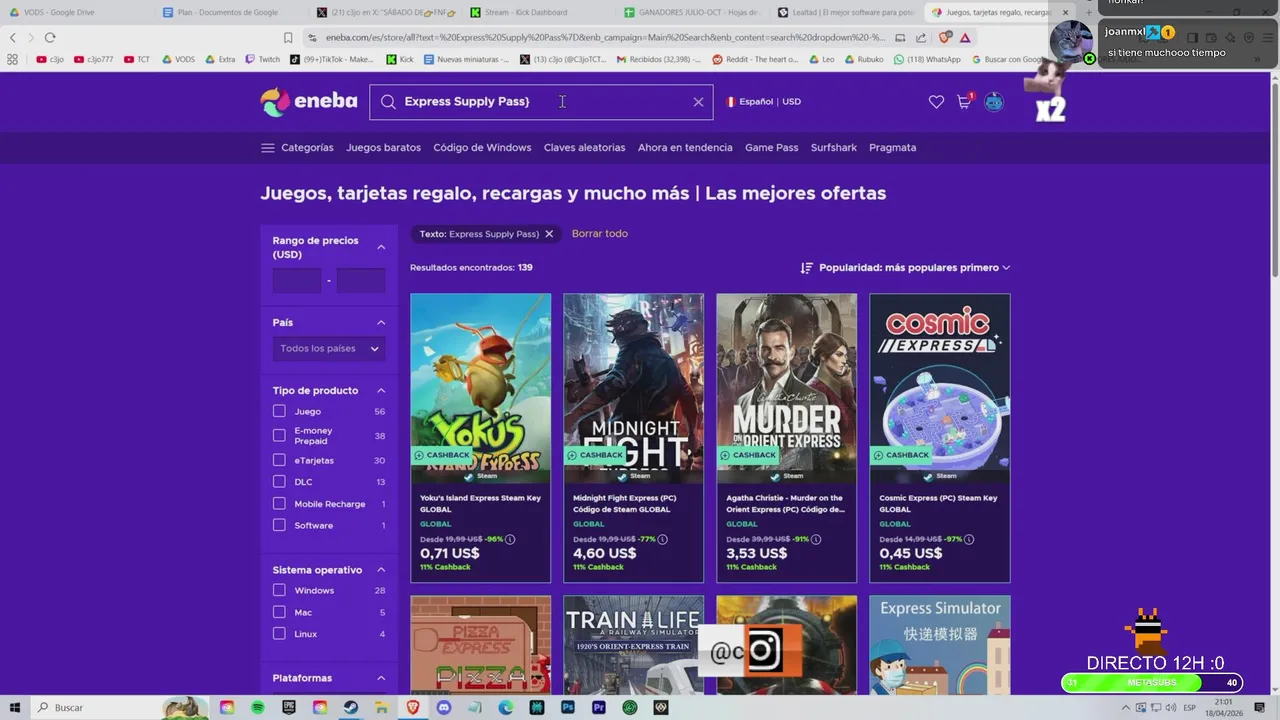1280x720 pixels.
Task: Open Brave browser from the taskbar
Action: point(413,707)
